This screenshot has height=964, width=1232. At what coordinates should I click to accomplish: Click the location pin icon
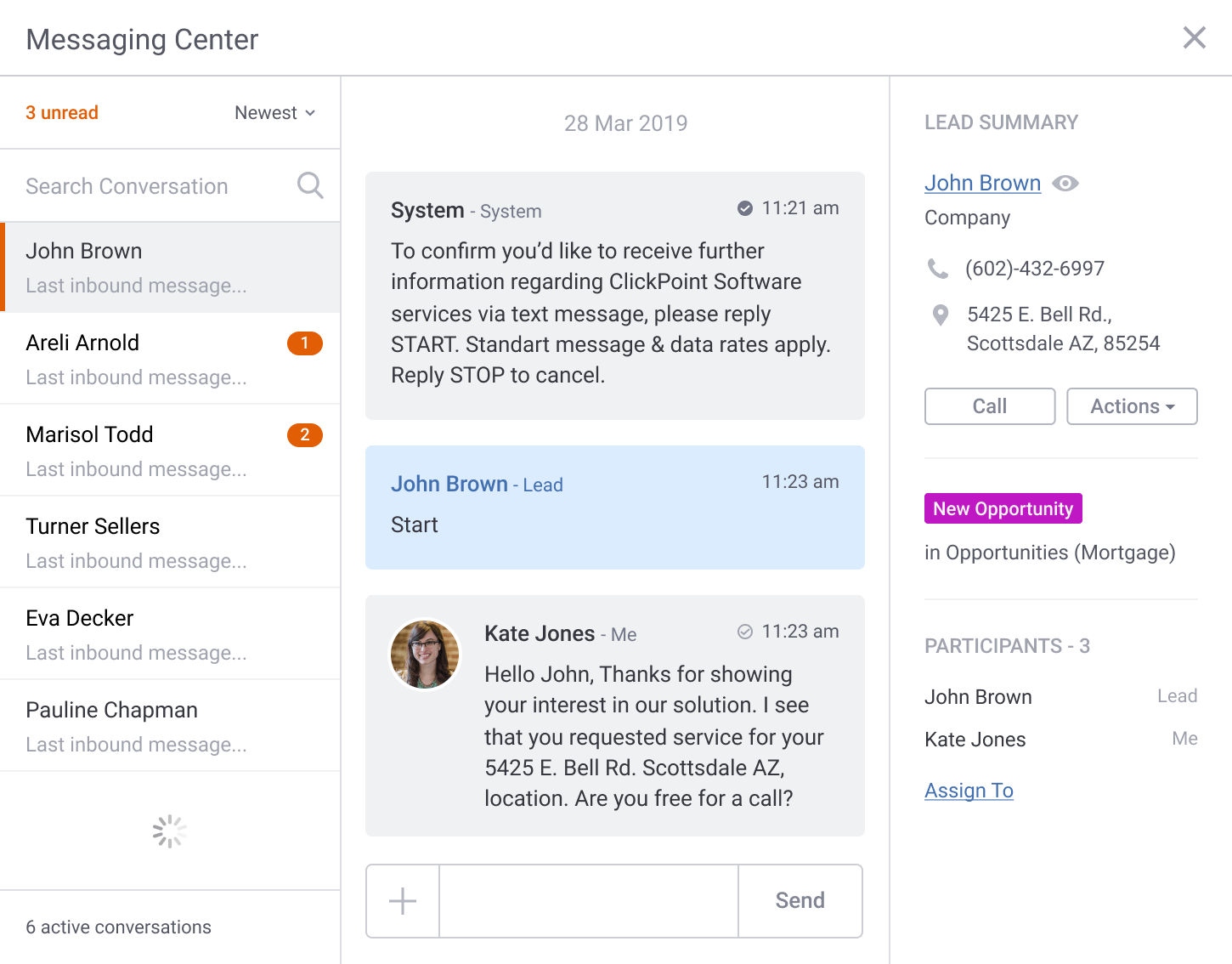[x=941, y=315]
